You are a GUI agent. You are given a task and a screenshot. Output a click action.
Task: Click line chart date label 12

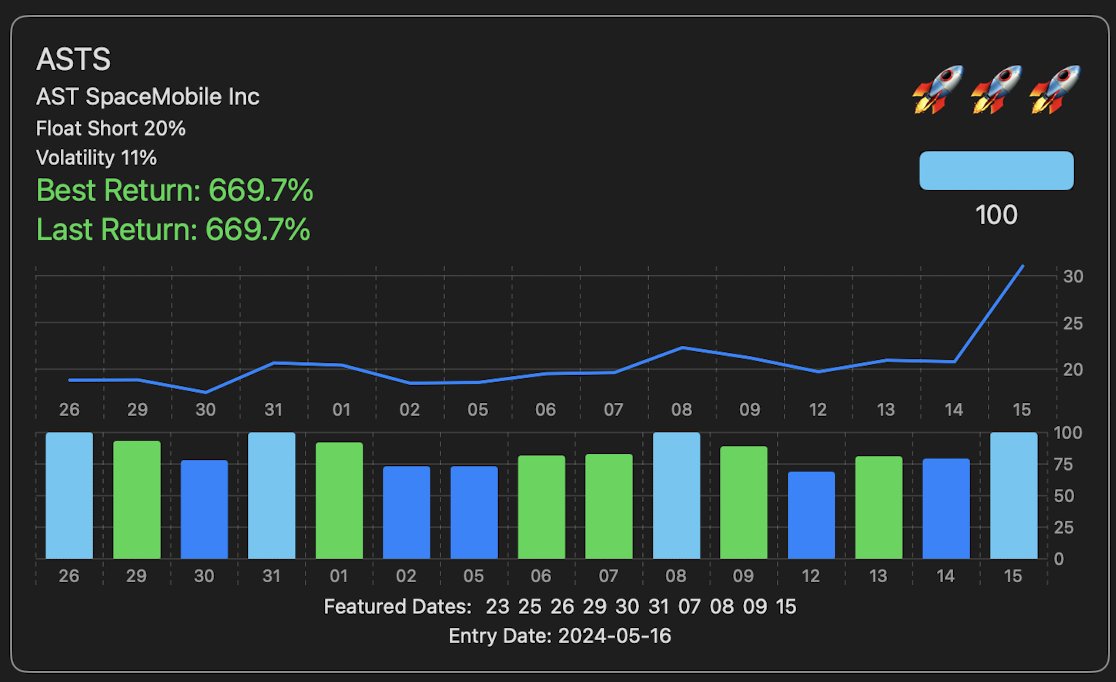coord(818,410)
